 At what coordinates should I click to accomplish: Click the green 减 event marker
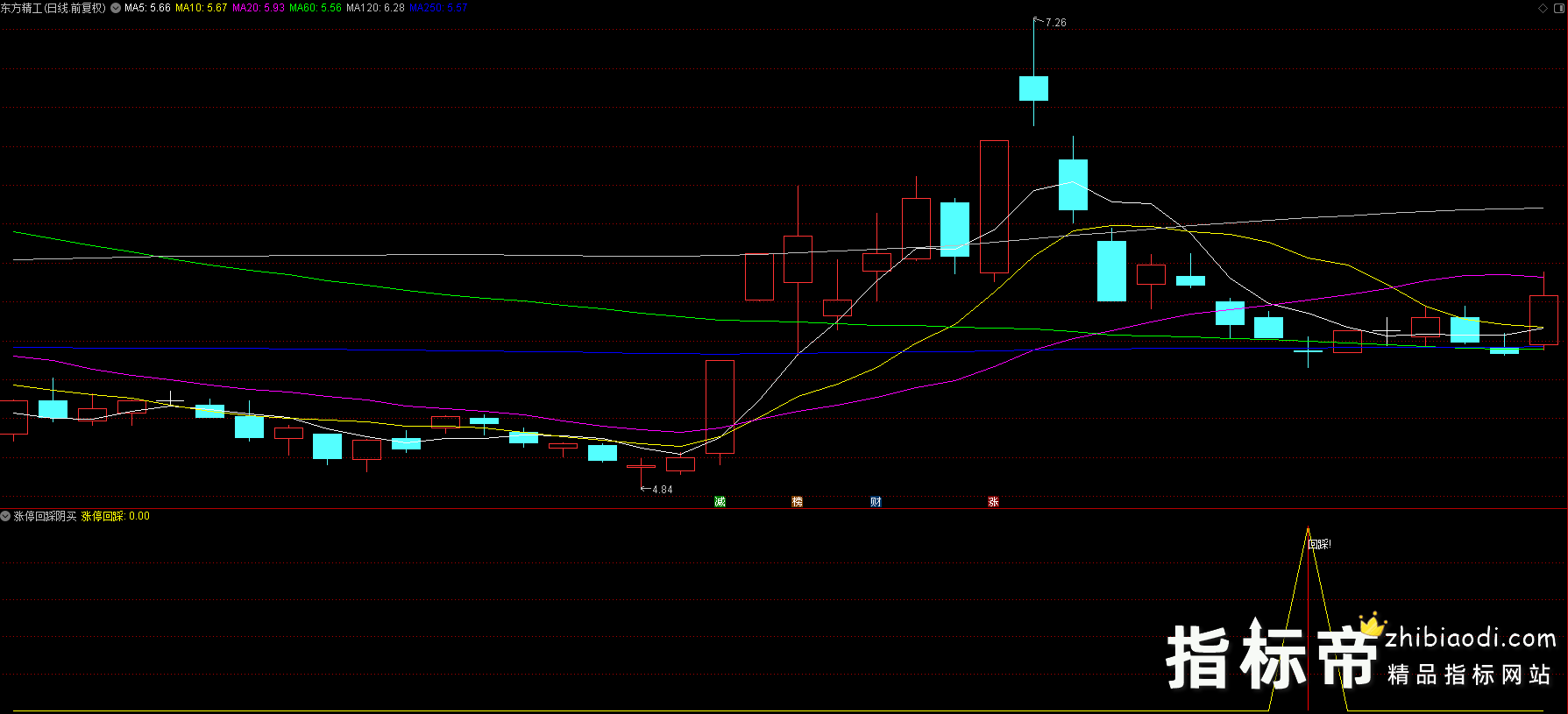click(x=720, y=501)
